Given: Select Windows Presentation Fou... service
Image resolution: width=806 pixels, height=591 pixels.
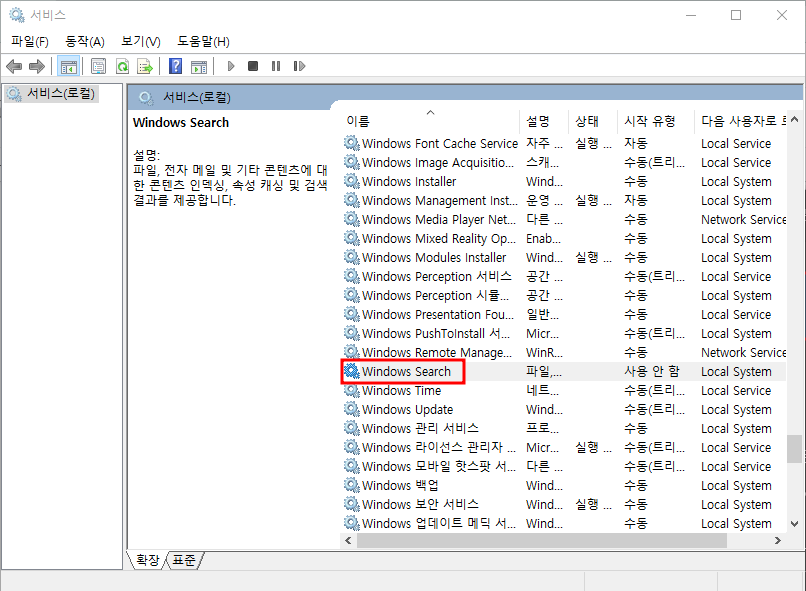Looking at the screenshot, I should tap(438, 314).
